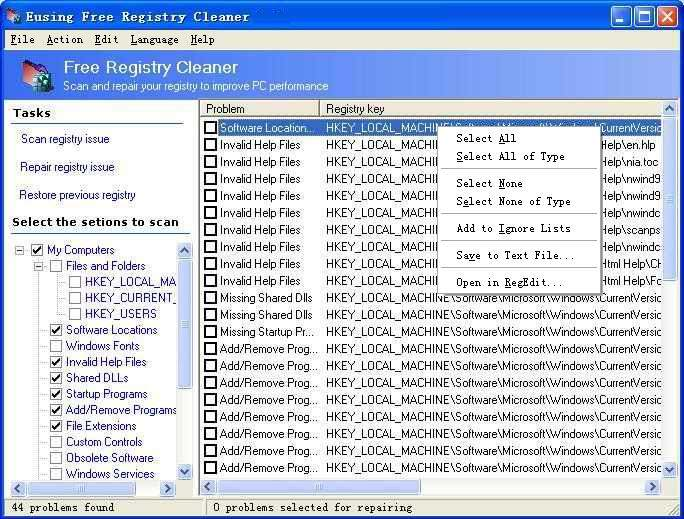Screen dimensions: 684x519
Task: Maximize the Eusing Free Registry Cleaner window
Action: [x=644, y=17]
